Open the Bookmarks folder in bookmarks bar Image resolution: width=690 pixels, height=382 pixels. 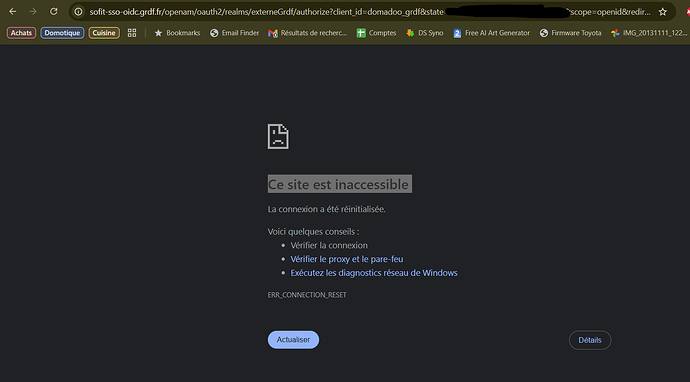(177, 33)
